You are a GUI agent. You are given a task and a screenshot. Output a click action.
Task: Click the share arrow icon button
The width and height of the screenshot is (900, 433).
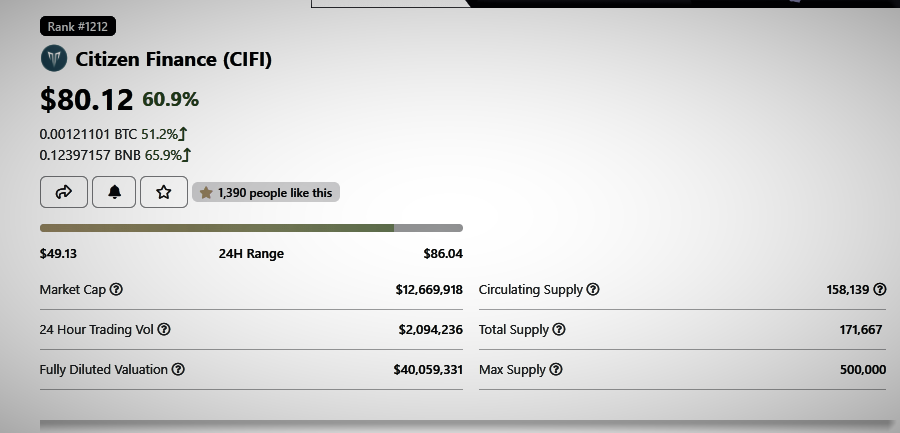[64, 192]
